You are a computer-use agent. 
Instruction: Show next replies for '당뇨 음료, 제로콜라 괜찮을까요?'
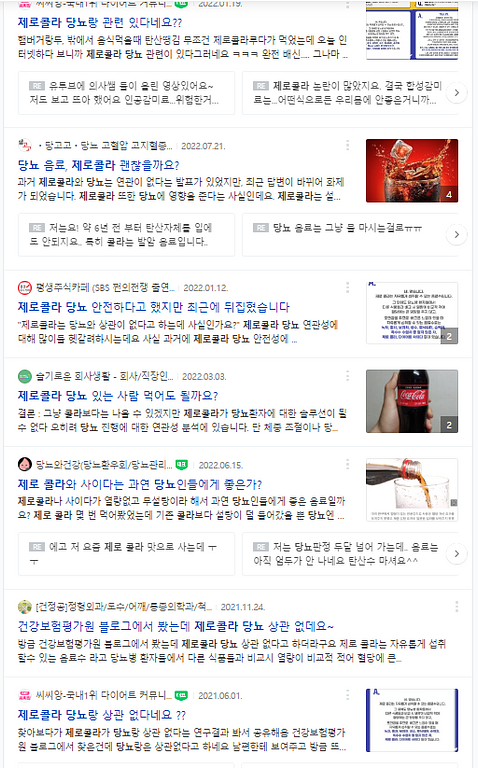(x=456, y=235)
